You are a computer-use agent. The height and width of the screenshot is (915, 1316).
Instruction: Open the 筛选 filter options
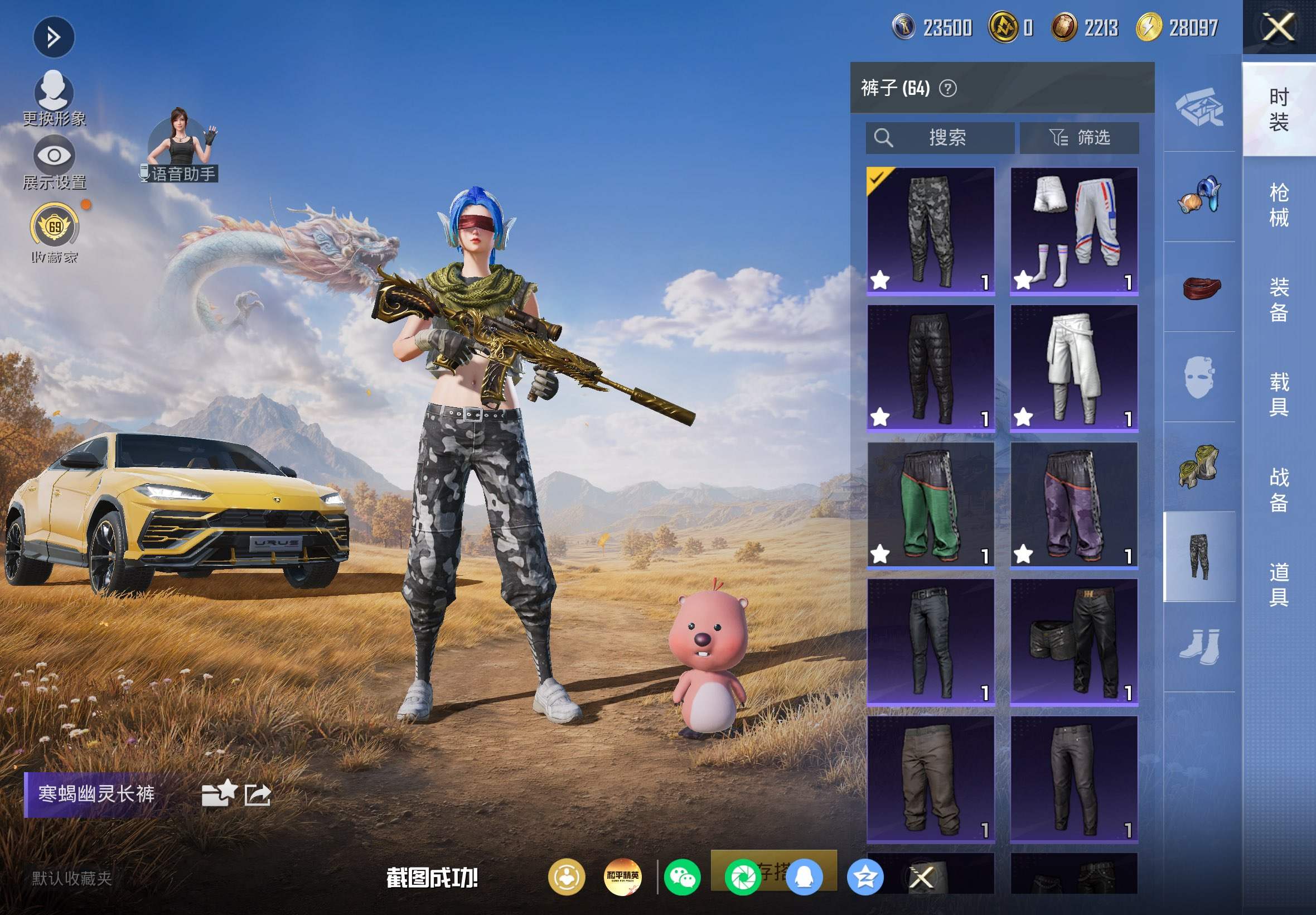tap(1079, 138)
